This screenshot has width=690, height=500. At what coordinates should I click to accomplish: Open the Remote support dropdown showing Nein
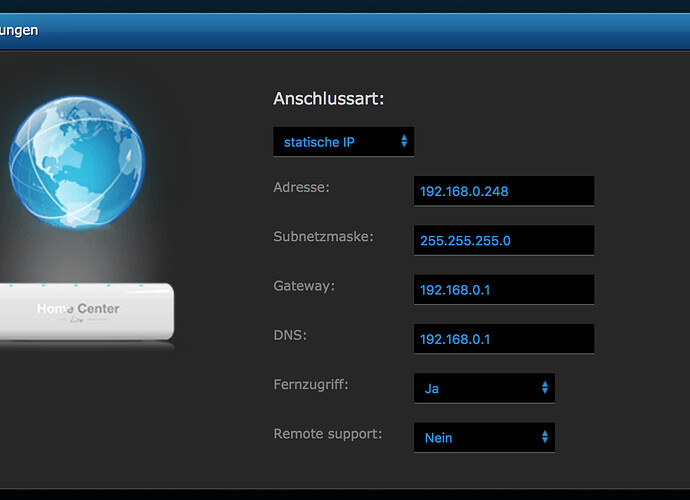484,438
